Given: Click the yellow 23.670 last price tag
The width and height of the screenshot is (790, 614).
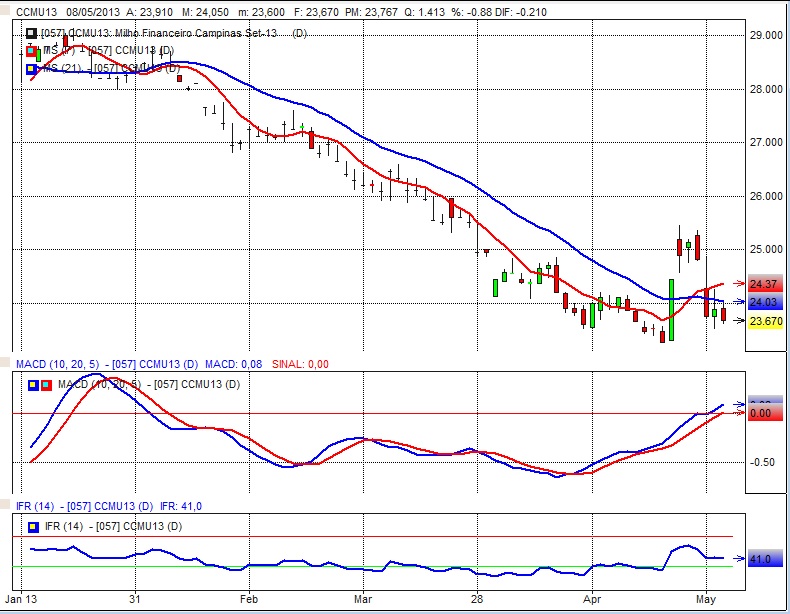Looking at the screenshot, I should pyautogui.click(x=765, y=321).
